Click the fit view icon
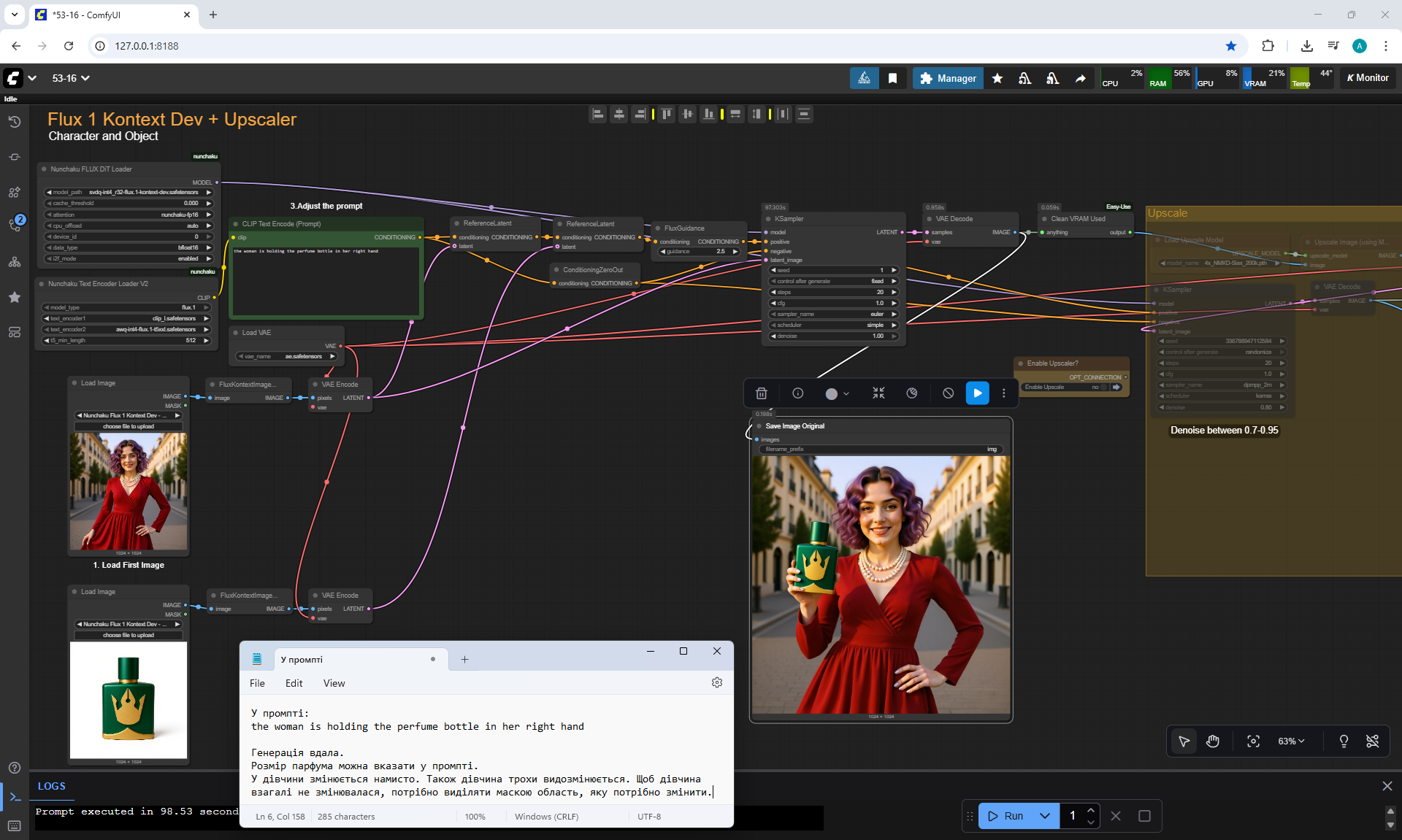The height and width of the screenshot is (840, 1402). [x=1253, y=741]
